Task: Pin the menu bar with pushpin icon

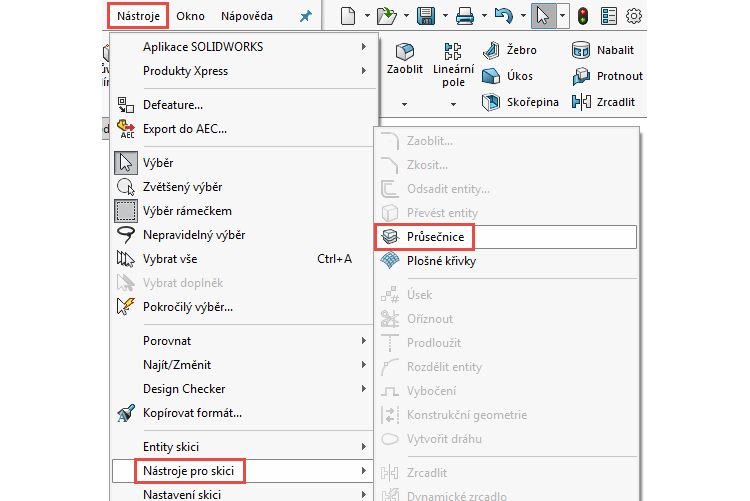Action: click(x=306, y=16)
